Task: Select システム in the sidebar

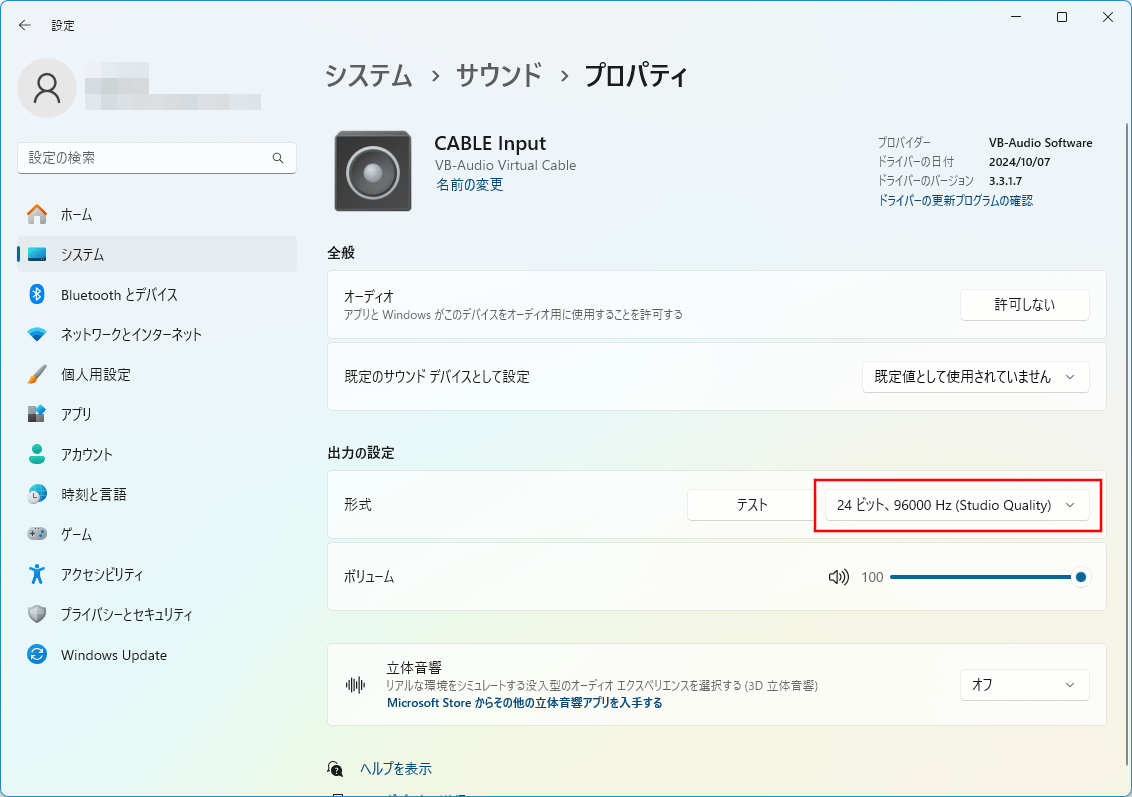Action: pyautogui.click(x=157, y=254)
